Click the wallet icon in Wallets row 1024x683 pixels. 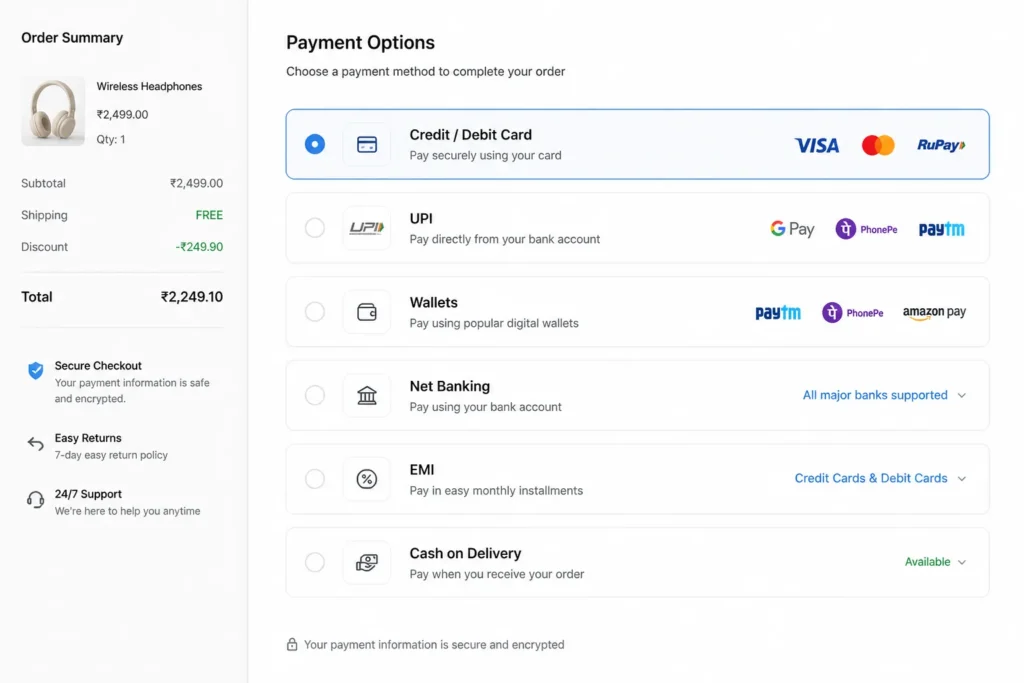(367, 312)
